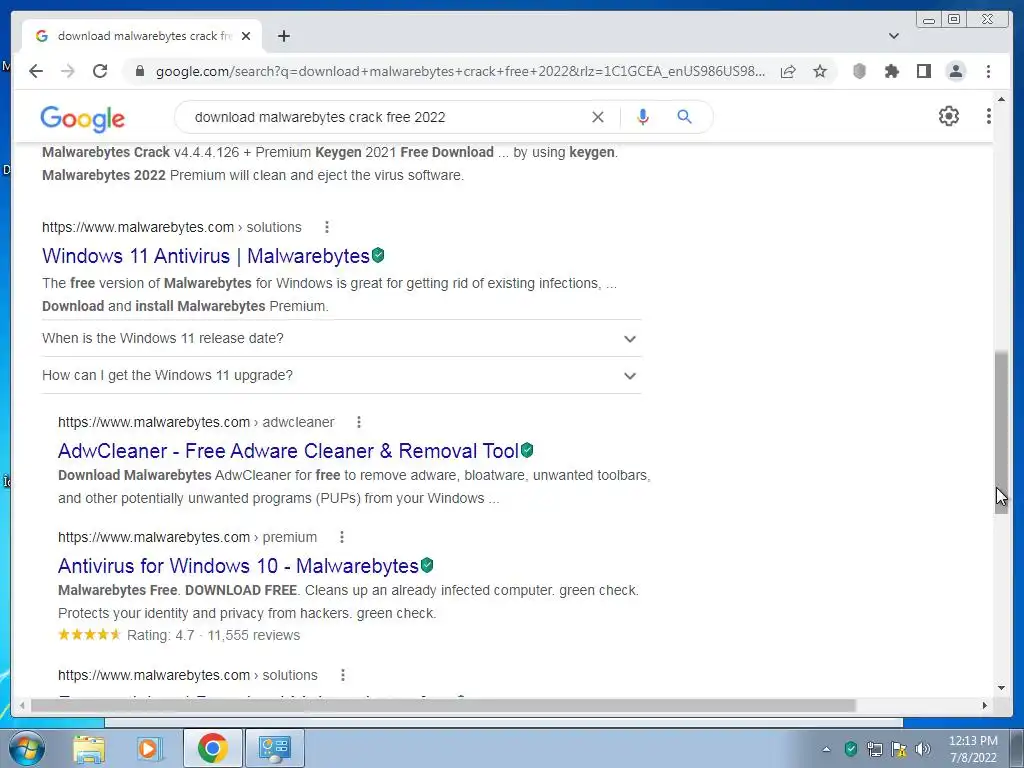The width and height of the screenshot is (1024, 768).
Task: Open options for the bottom malwarebytes.com › solutions result
Action: [343, 675]
